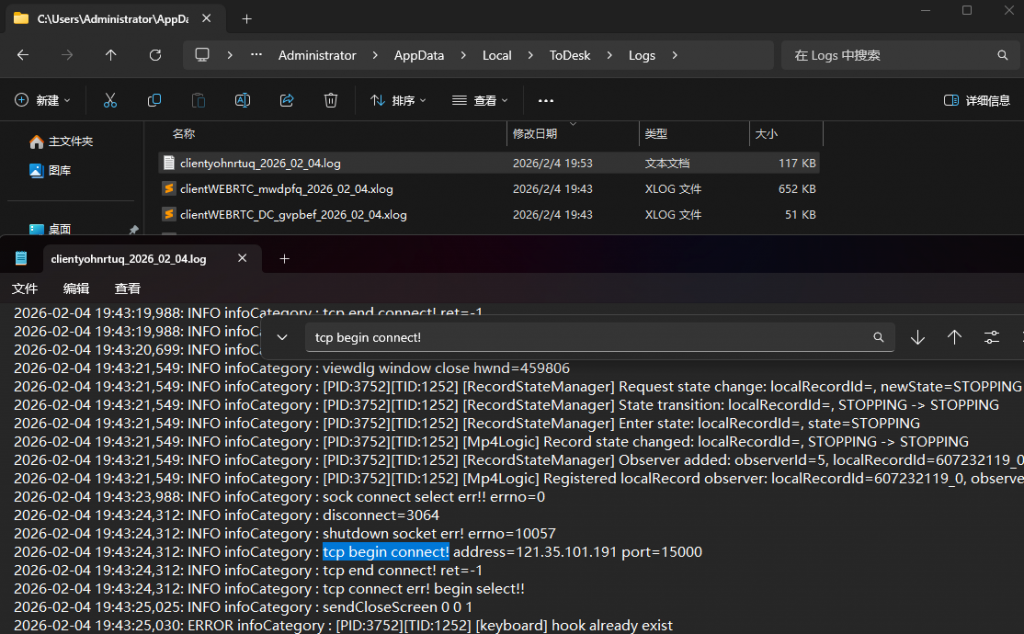Image resolution: width=1024 pixels, height=634 pixels.
Task: Refresh the current folder view
Action: (155, 55)
